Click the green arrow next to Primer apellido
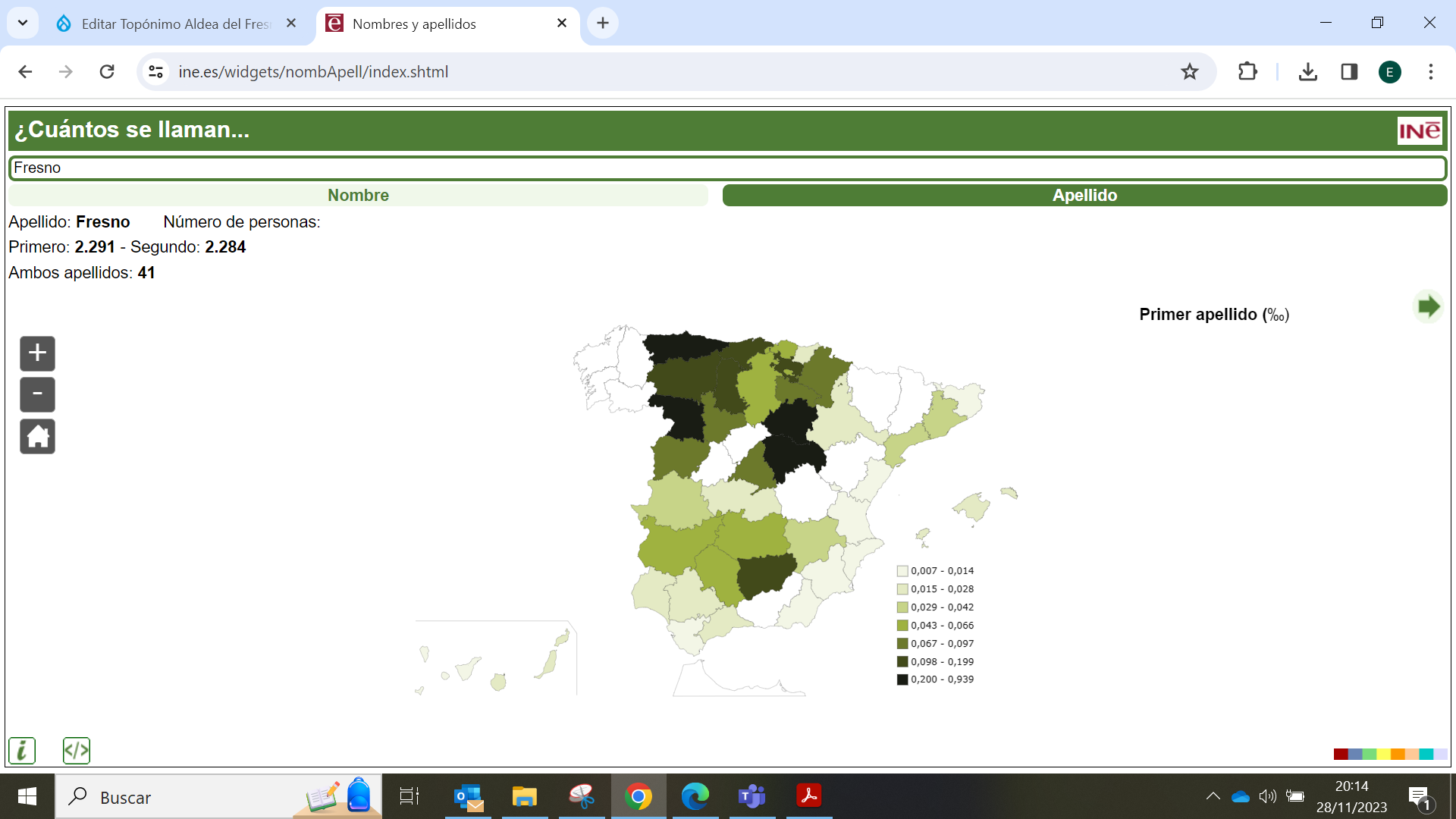This screenshot has width=1456, height=819. pos(1428,307)
